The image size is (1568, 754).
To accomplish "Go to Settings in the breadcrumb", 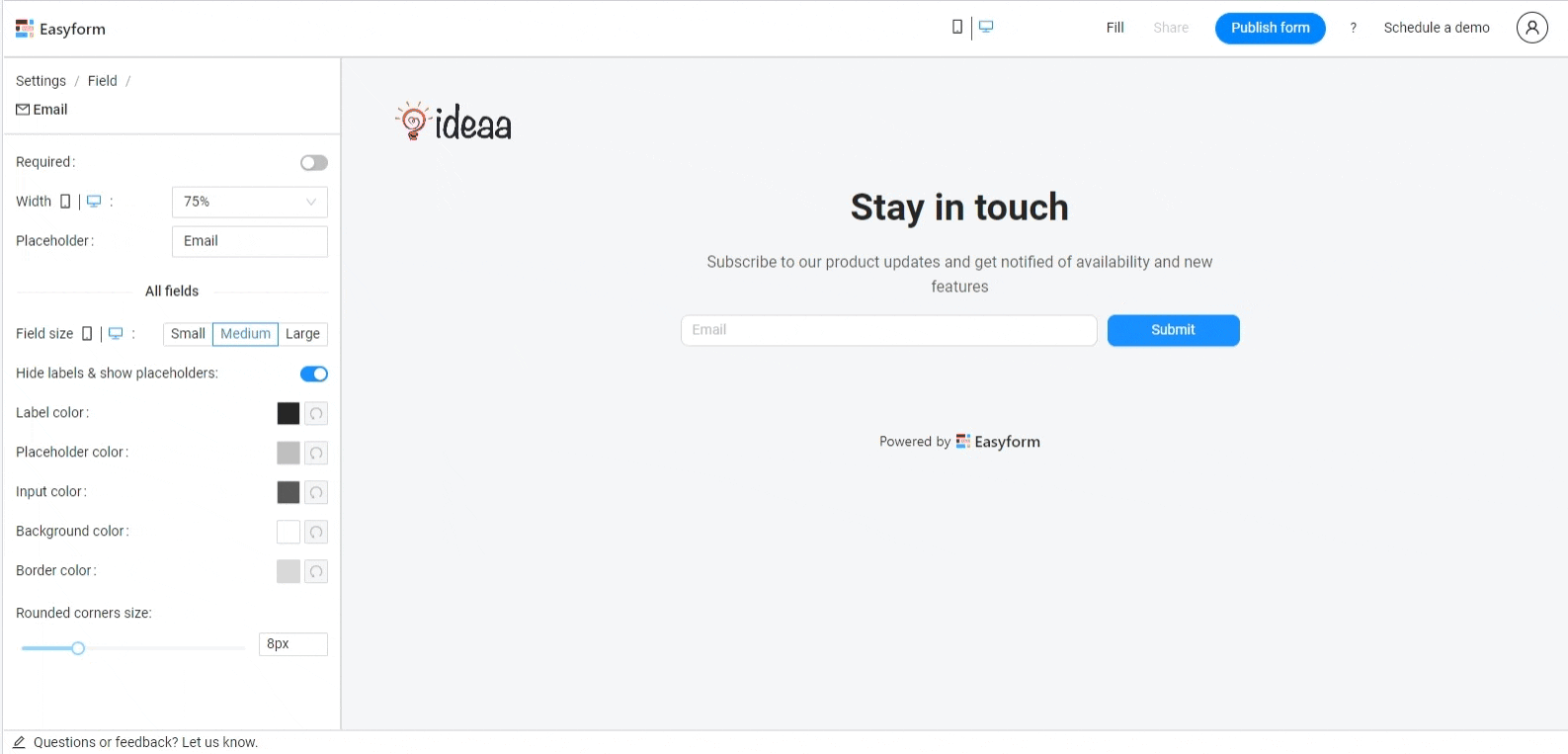I will click(41, 81).
